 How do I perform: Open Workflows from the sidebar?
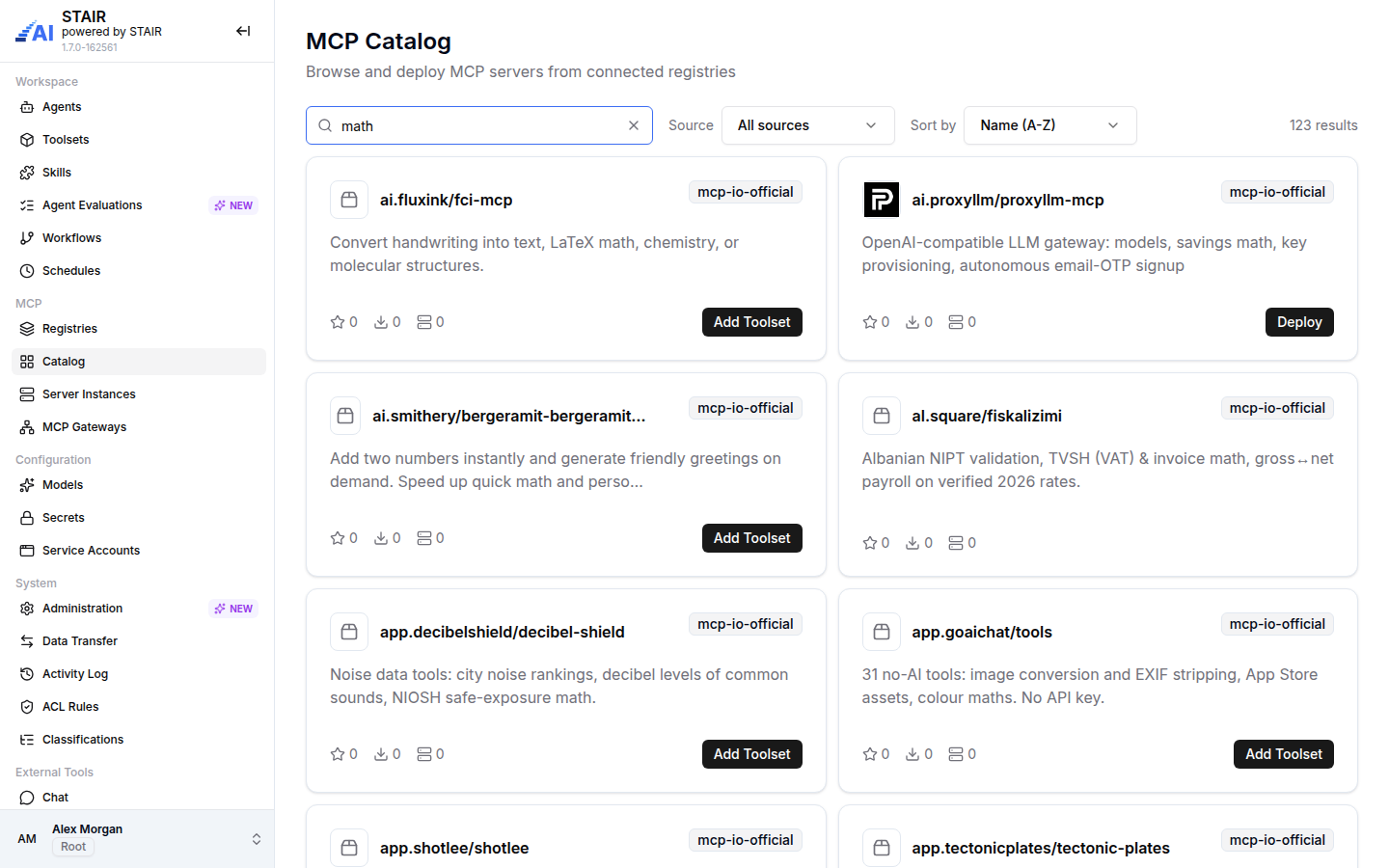(139, 238)
